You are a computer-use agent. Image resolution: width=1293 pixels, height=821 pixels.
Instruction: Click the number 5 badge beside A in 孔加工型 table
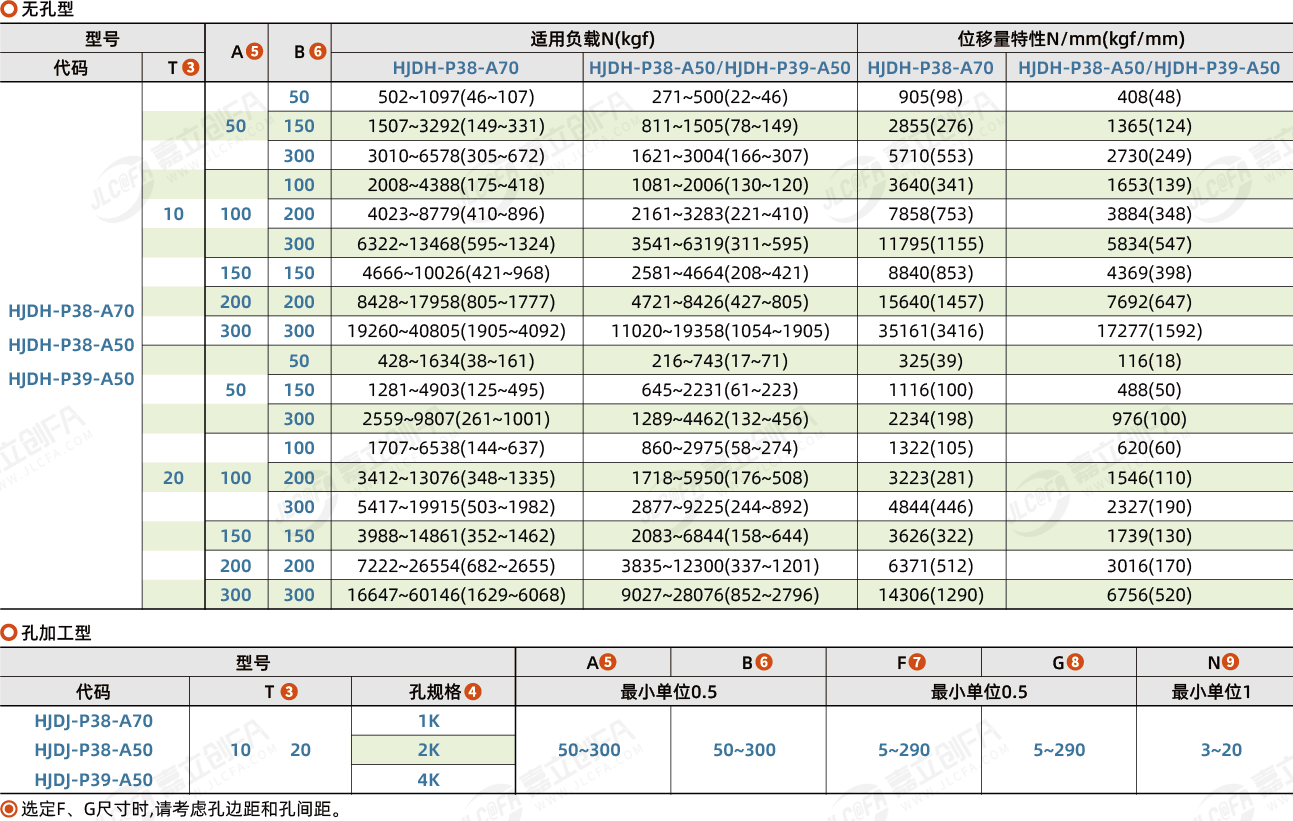pos(607,662)
